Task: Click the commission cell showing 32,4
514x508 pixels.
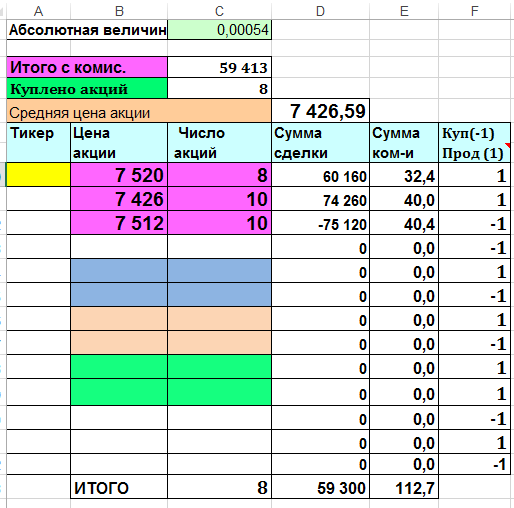Action: [x=404, y=175]
